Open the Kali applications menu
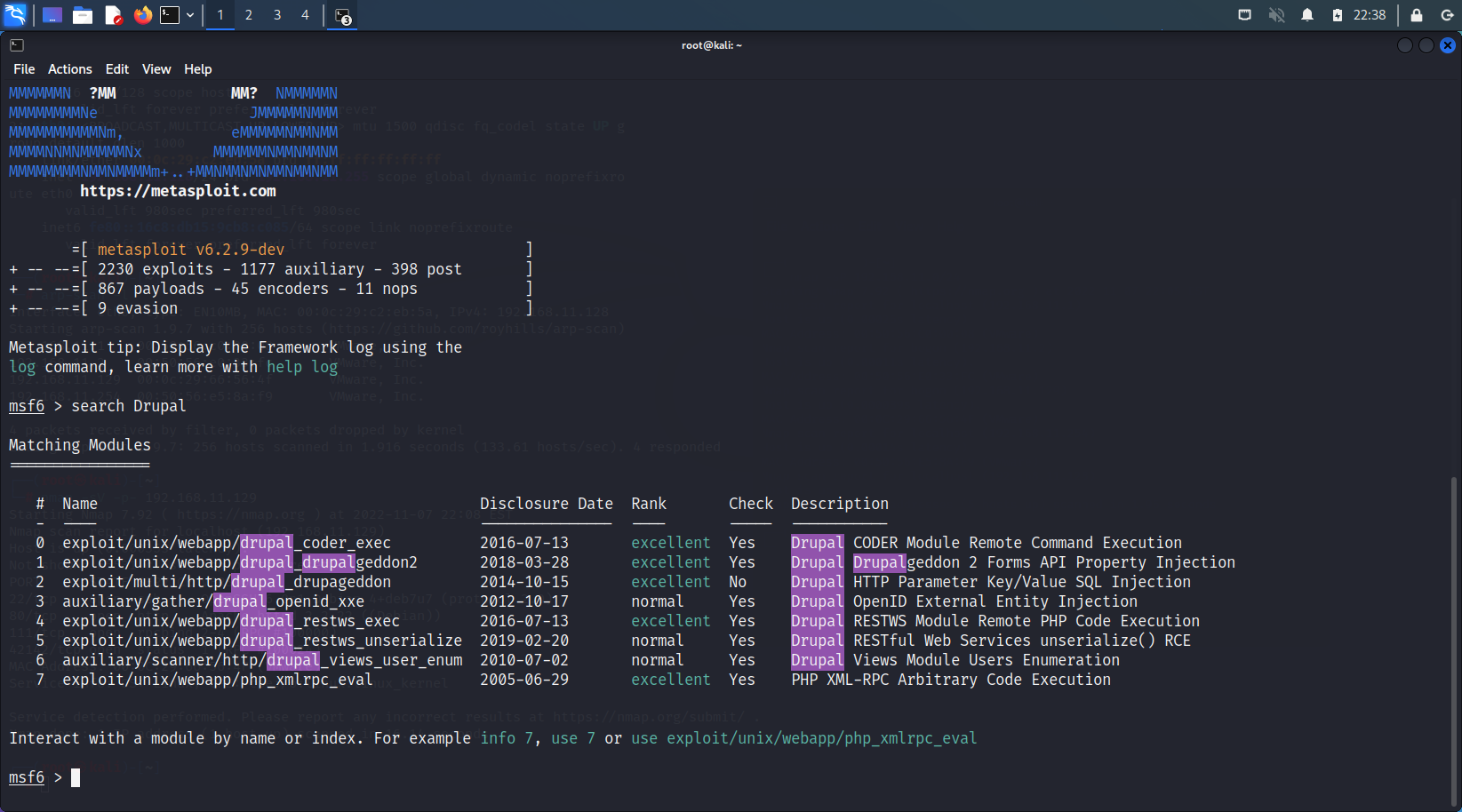 coord(16,14)
